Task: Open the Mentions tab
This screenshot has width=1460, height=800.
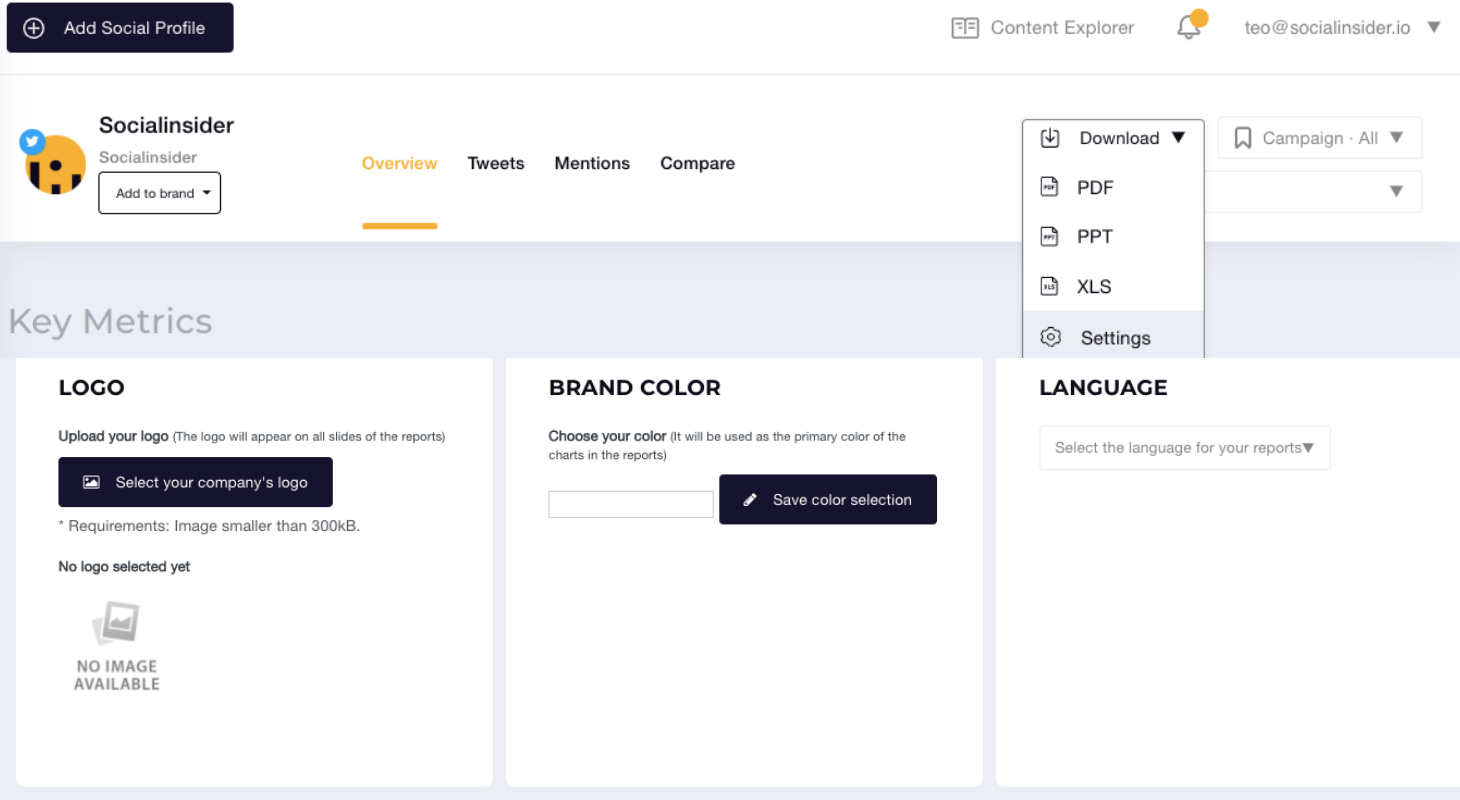Action: tap(592, 163)
